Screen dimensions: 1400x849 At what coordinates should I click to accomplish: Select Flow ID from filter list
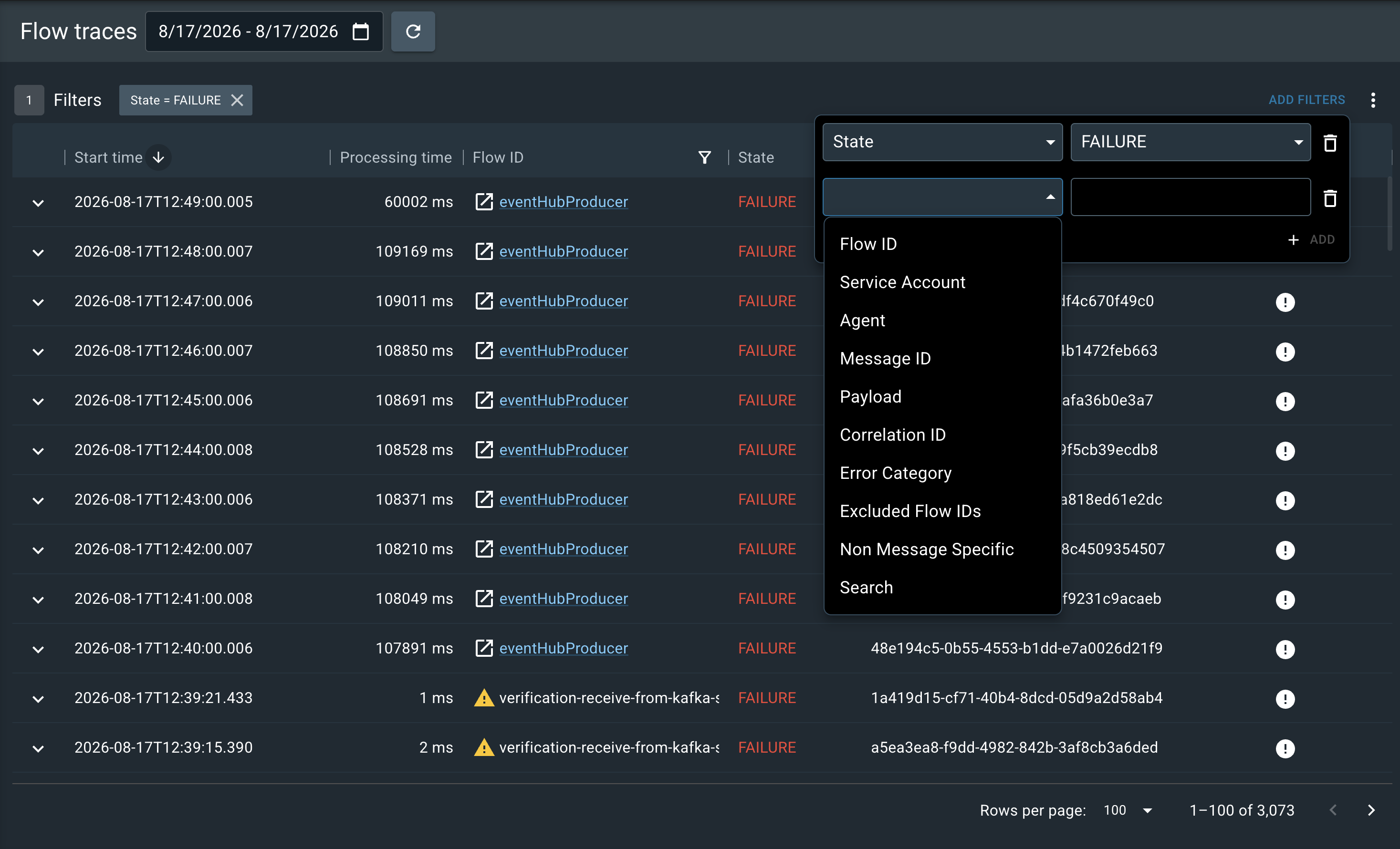pos(942,244)
